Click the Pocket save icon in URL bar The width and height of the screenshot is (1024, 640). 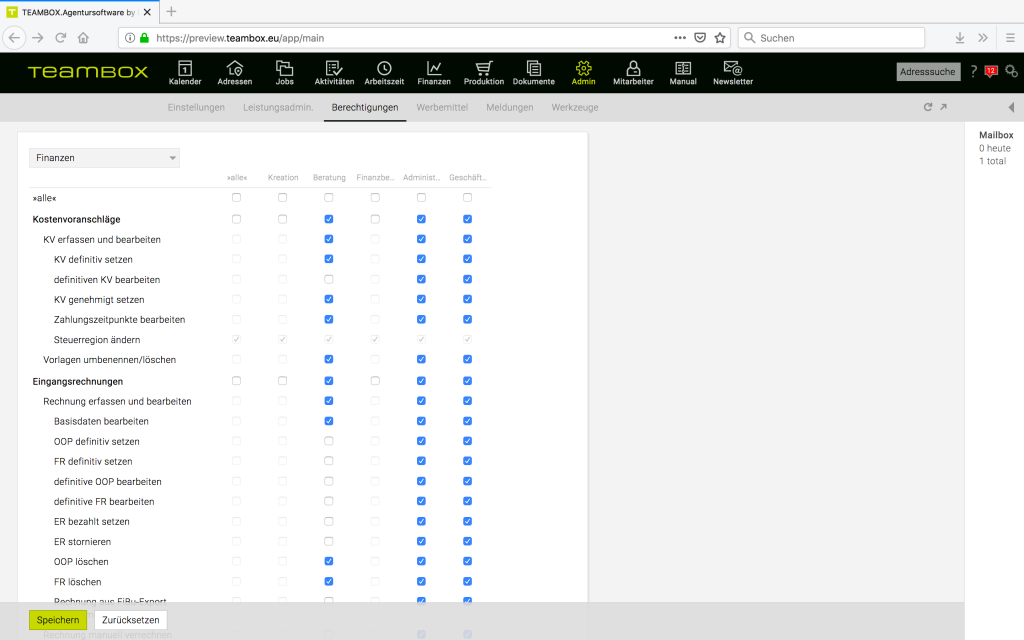[x=700, y=38]
